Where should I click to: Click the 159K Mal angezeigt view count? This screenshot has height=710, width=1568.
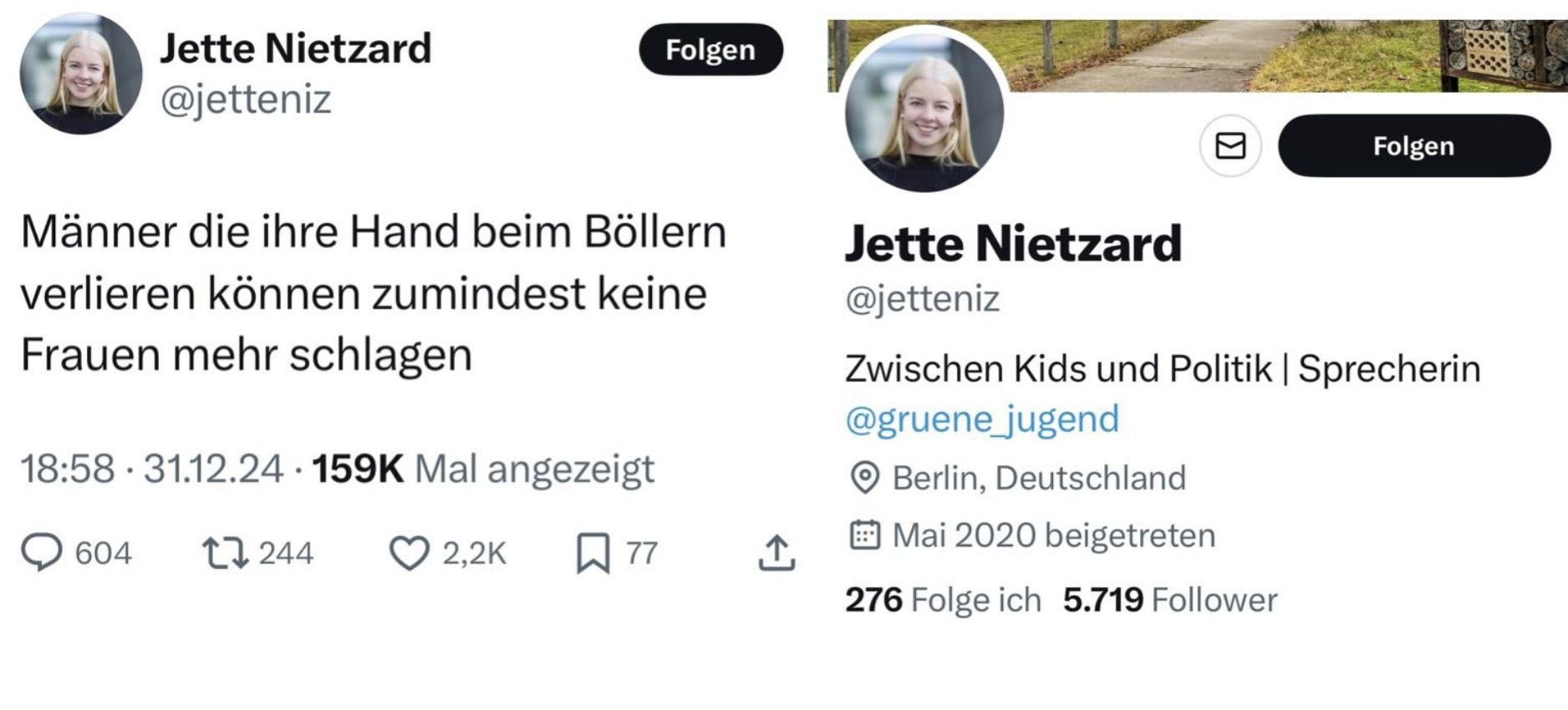pos(483,469)
